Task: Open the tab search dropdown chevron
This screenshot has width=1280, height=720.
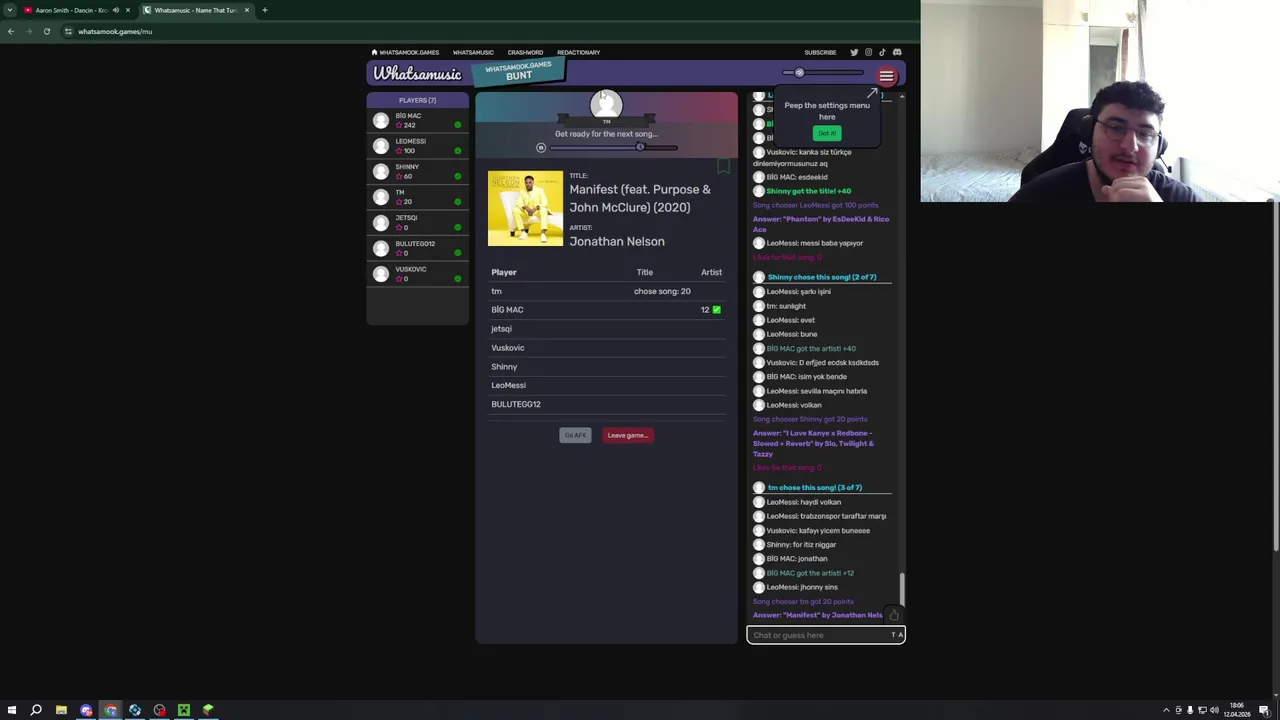Action: point(10,10)
